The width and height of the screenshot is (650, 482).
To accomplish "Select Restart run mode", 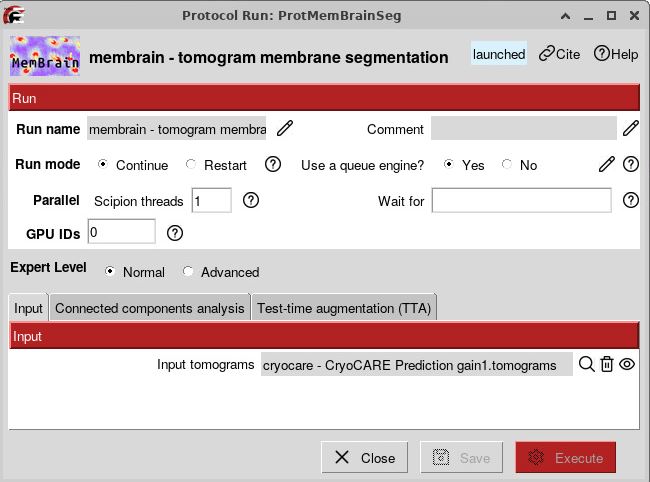I will [x=216, y=165].
